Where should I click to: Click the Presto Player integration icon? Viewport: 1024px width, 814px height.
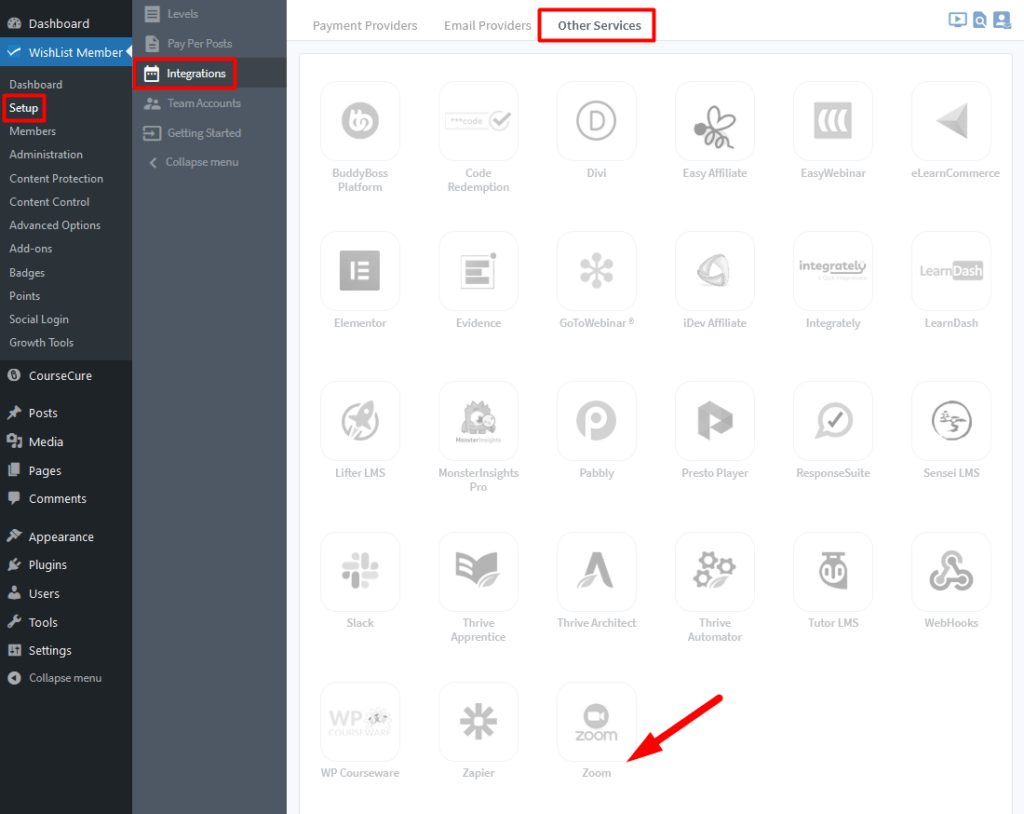pyautogui.click(x=714, y=421)
